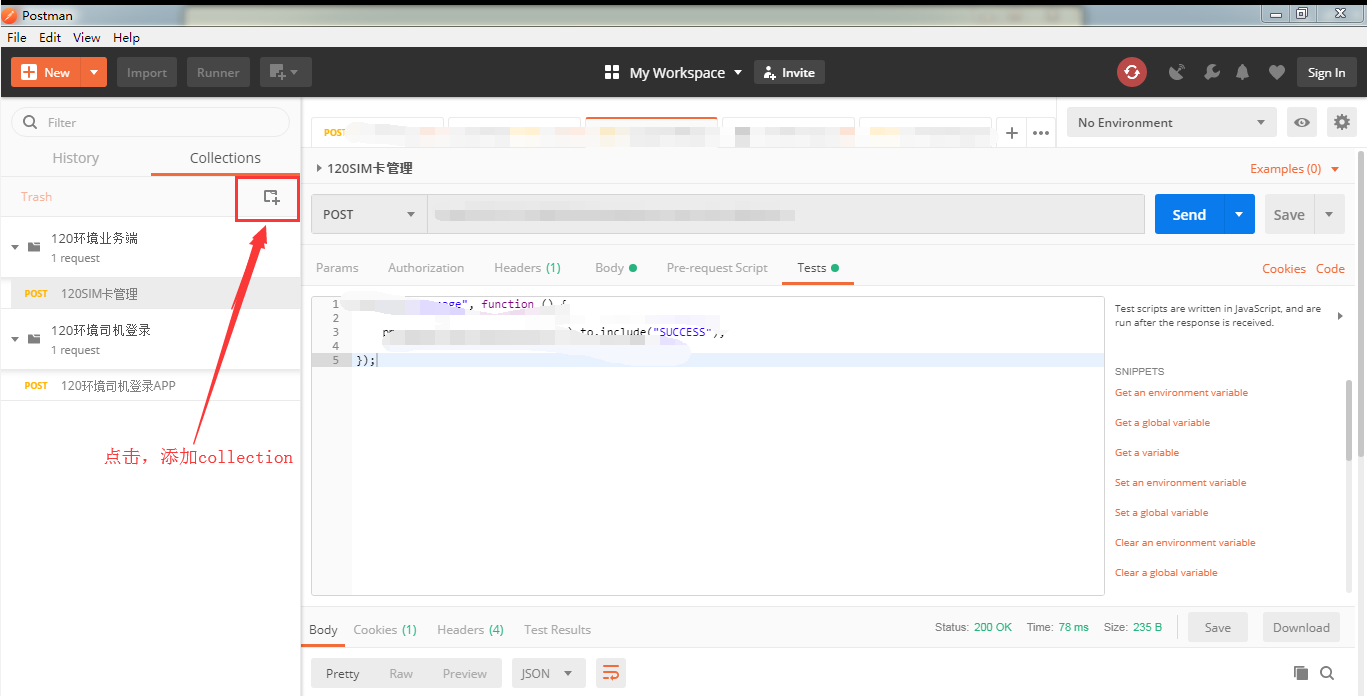Select the 120环境司机登录APP request

coord(151,386)
